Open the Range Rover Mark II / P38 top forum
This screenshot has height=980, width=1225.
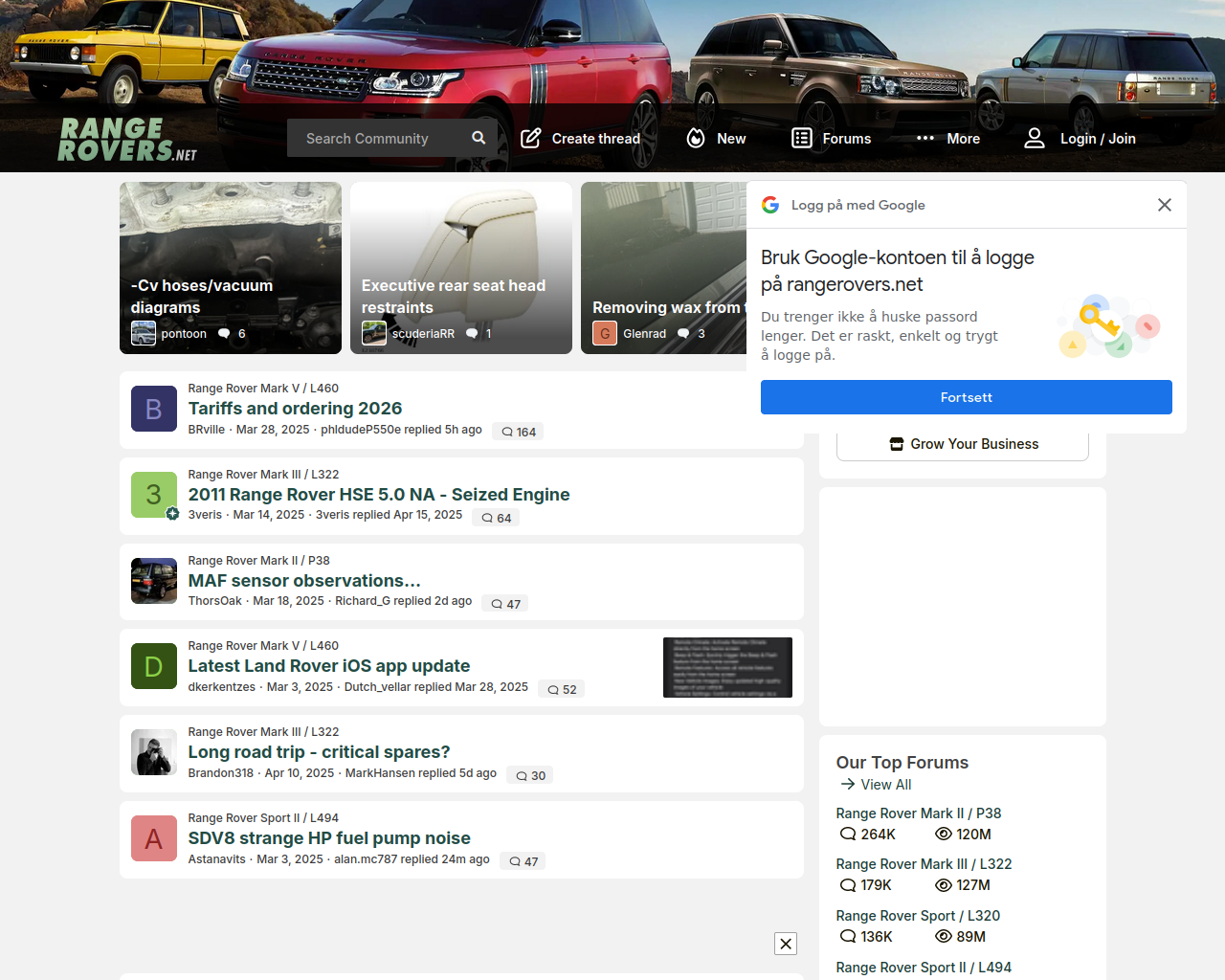pyautogui.click(x=919, y=813)
